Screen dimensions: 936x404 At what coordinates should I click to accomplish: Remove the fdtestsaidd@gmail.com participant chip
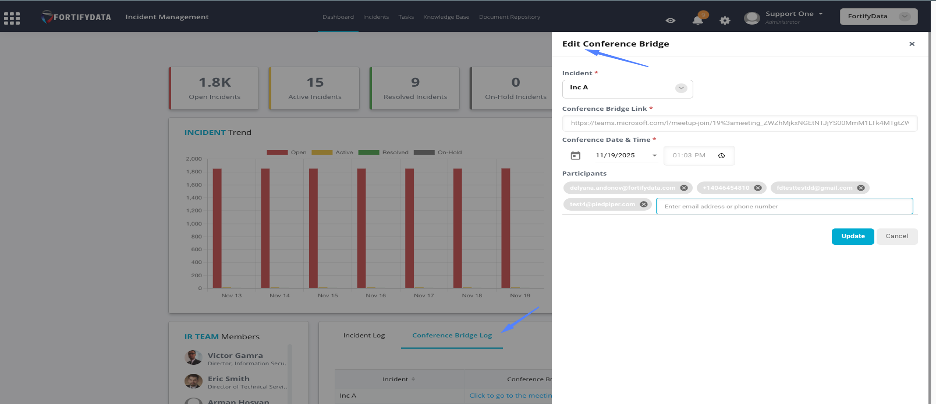pos(861,187)
